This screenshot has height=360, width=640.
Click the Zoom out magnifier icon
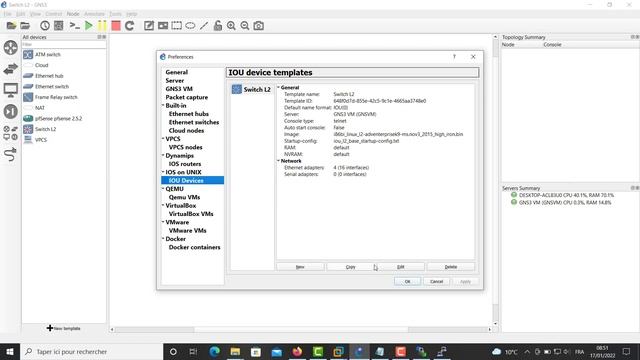(x=245, y=26)
